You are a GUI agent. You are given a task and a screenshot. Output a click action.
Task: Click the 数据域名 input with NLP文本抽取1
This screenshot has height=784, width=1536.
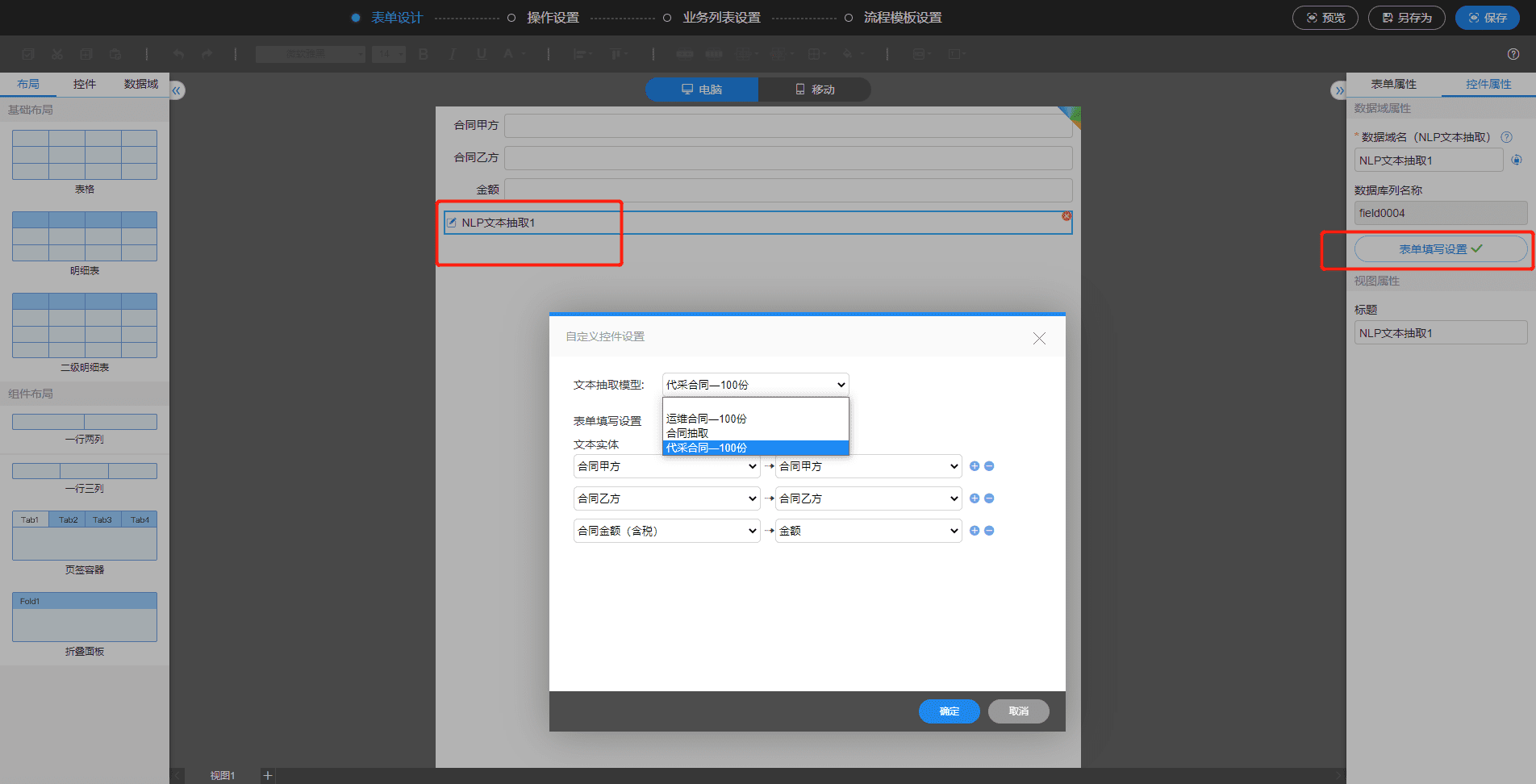click(1429, 161)
